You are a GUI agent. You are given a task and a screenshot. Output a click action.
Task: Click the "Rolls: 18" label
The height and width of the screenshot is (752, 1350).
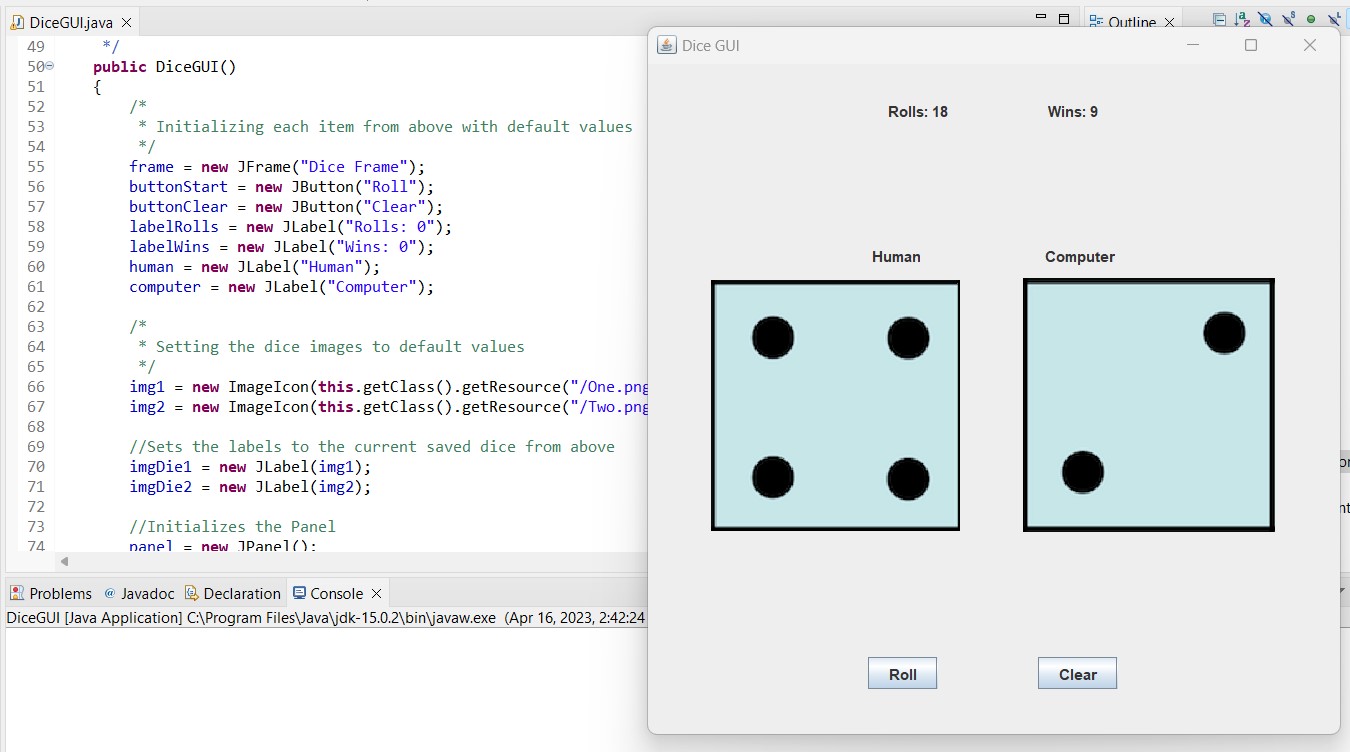pyautogui.click(x=918, y=112)
